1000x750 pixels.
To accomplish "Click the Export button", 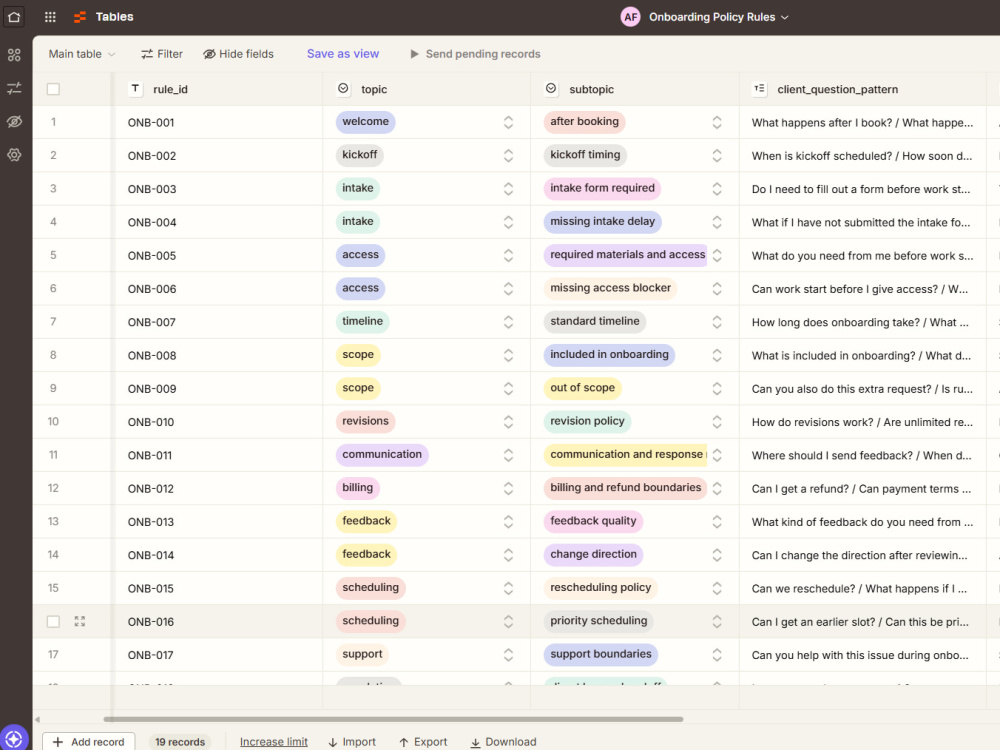I will tap(423, 742).
